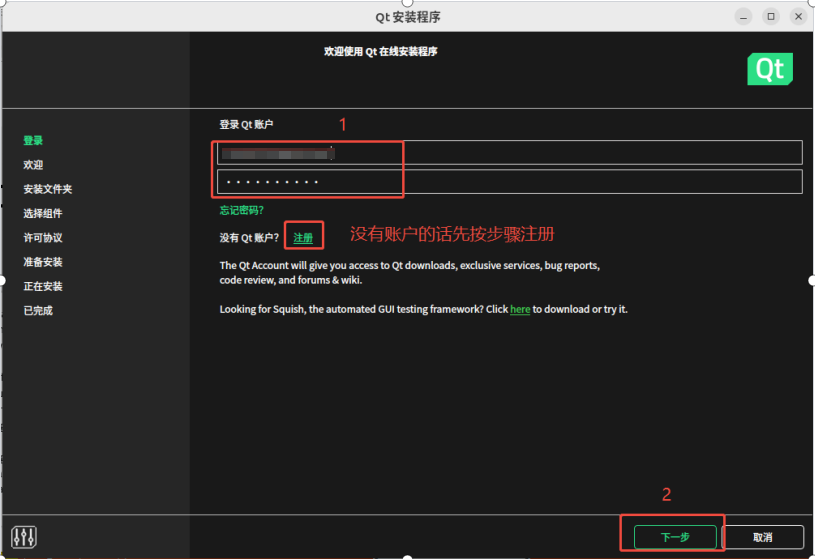The image size is (815, 559).
Task: Close the Qt installer window
Action: coord(798,17)
